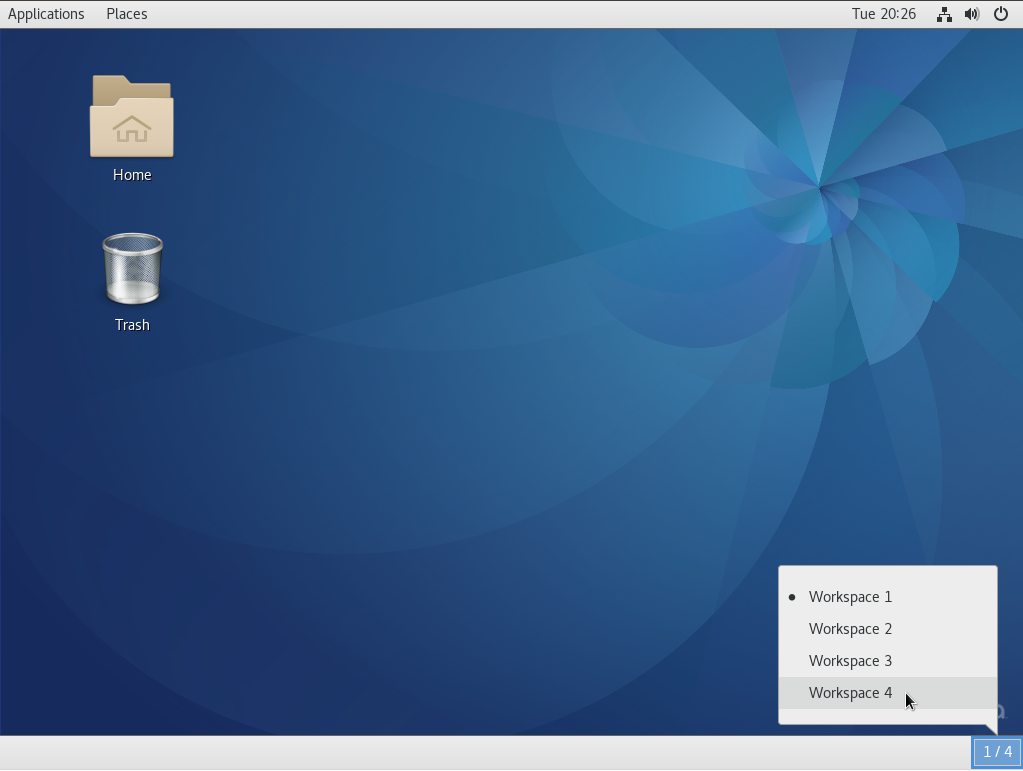Open the Trash from the desktop
1023x771 pixels.
pos(131,268)
